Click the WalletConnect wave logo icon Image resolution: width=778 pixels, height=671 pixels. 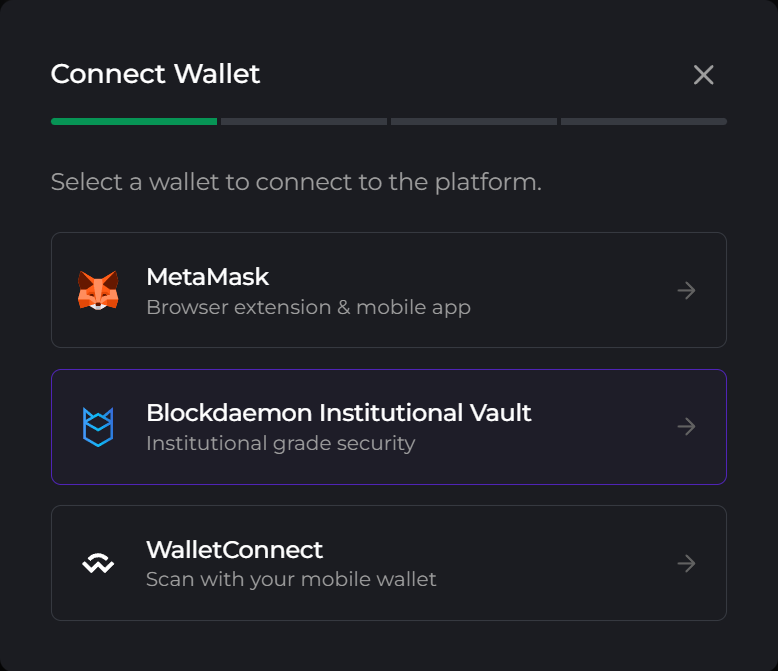98,564
